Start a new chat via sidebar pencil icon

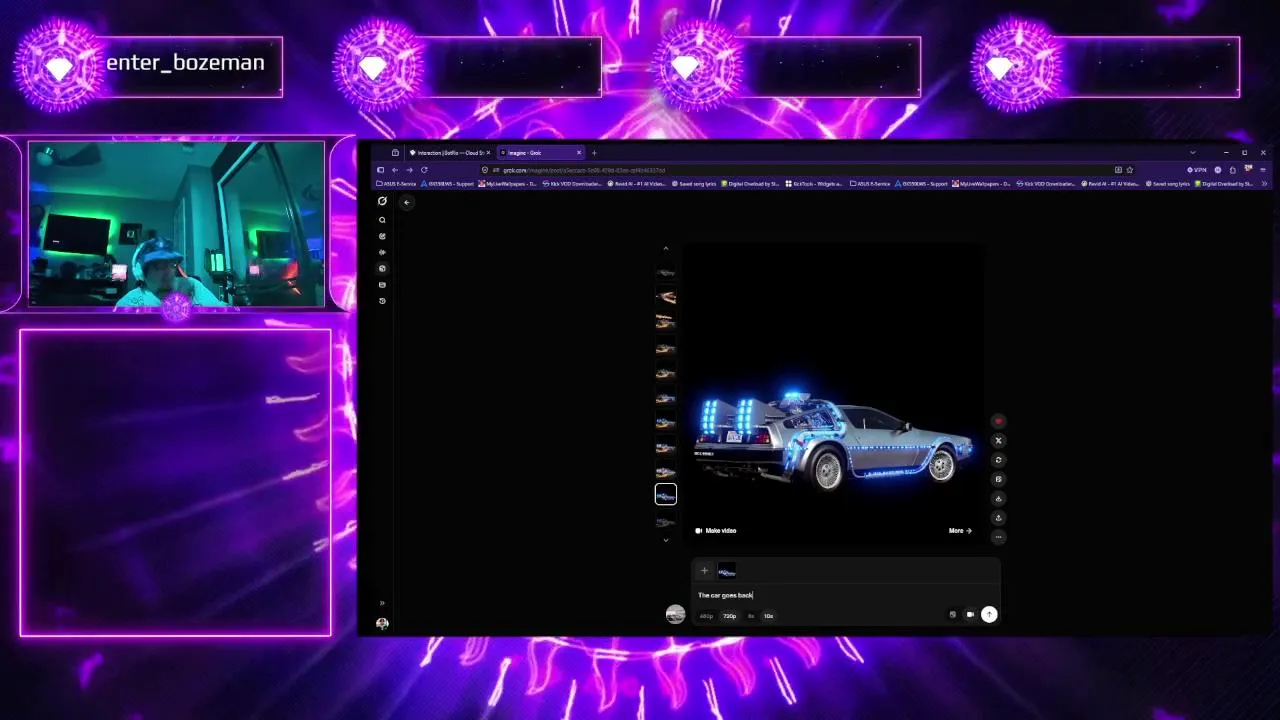click(382, 236)
